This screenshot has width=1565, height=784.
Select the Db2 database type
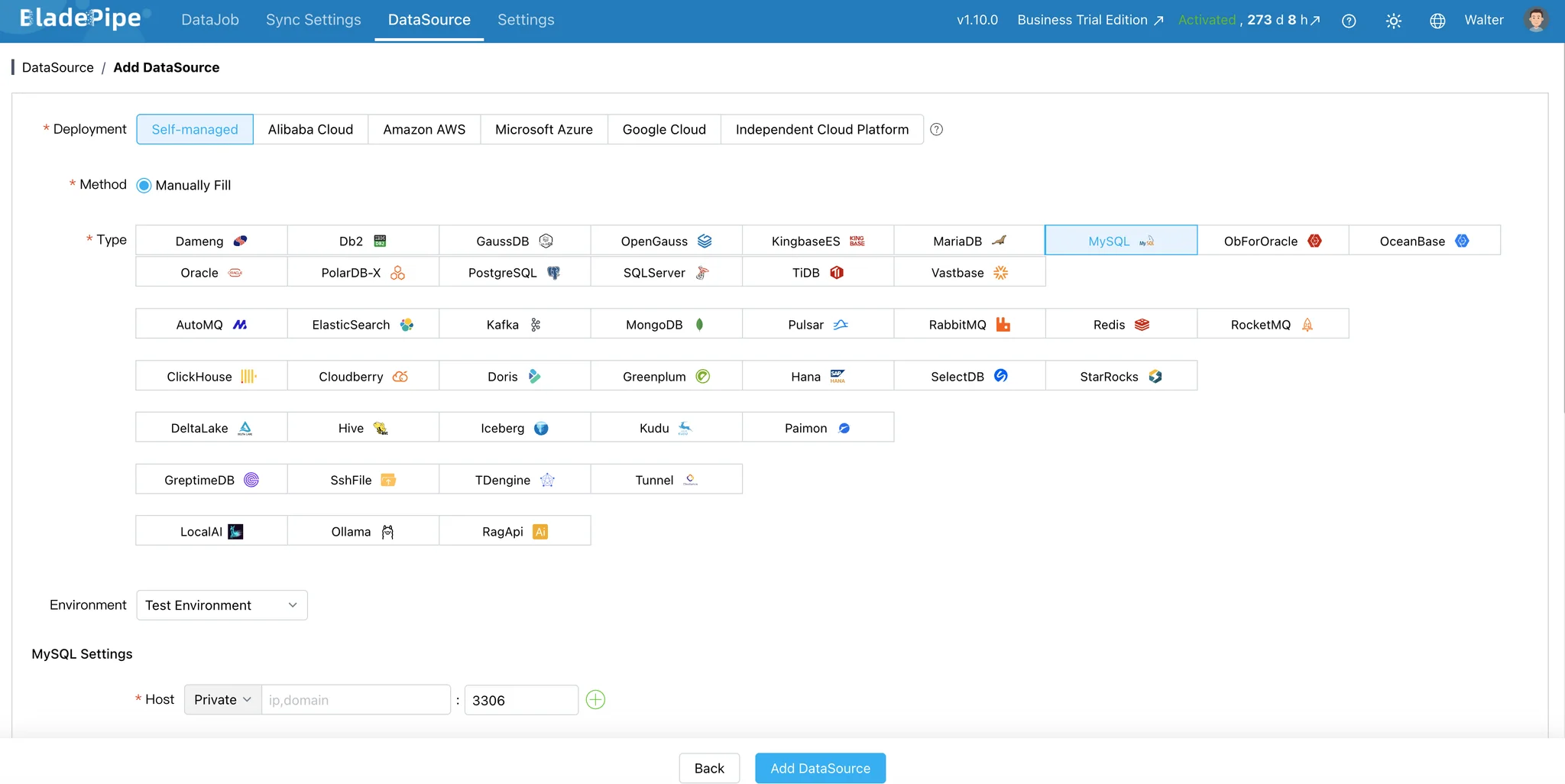point(363,241)
